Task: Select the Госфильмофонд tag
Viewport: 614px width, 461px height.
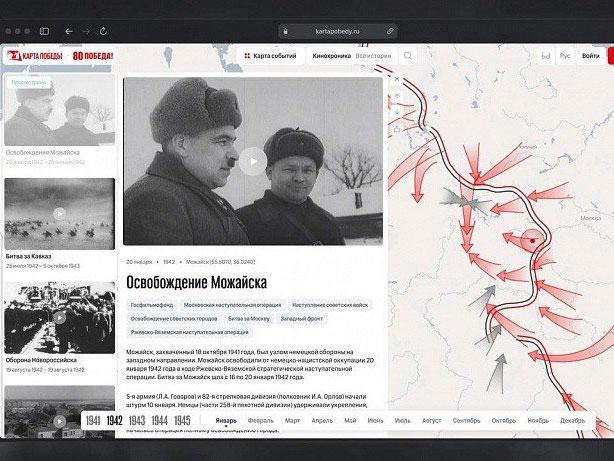Action: point(152,305)
